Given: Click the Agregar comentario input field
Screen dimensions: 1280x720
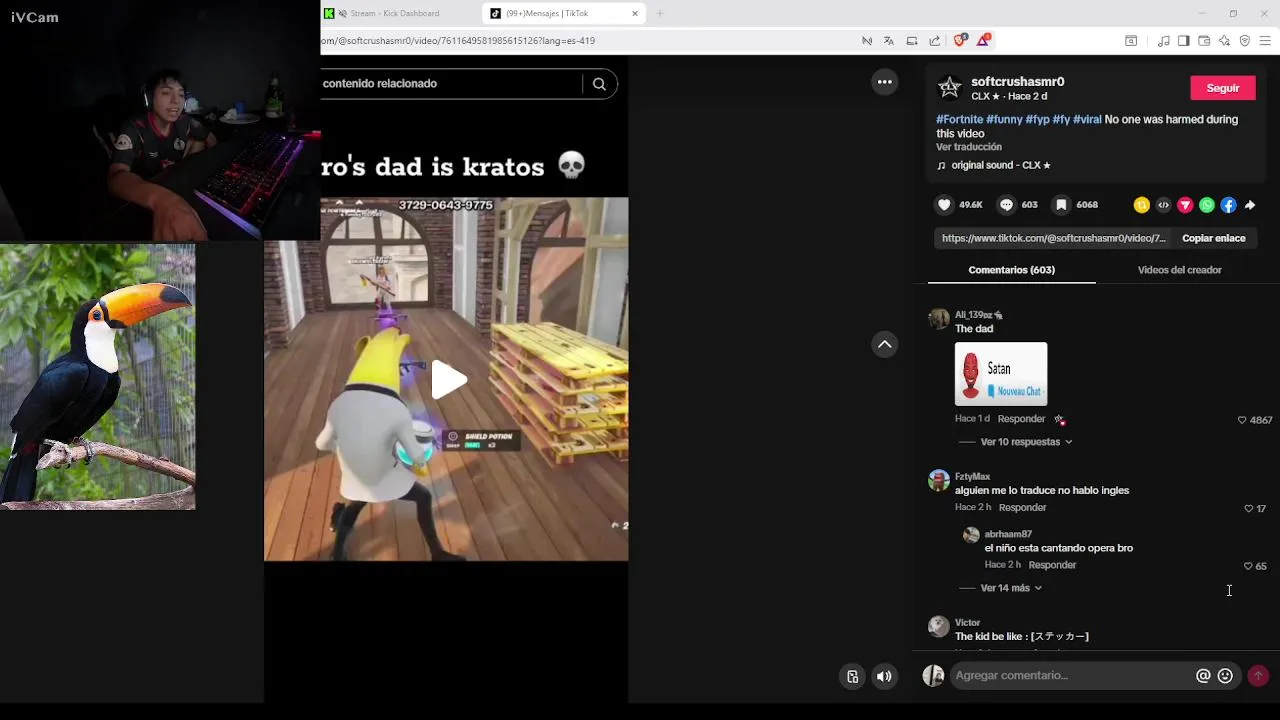Looking at the screenshot, I should [x=1070, y=676].
